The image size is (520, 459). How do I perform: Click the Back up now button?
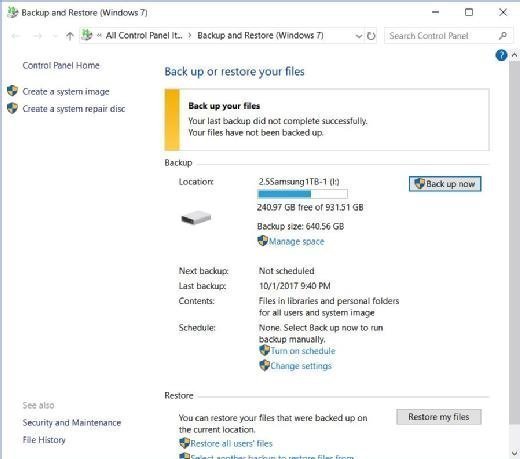(445, 184)
